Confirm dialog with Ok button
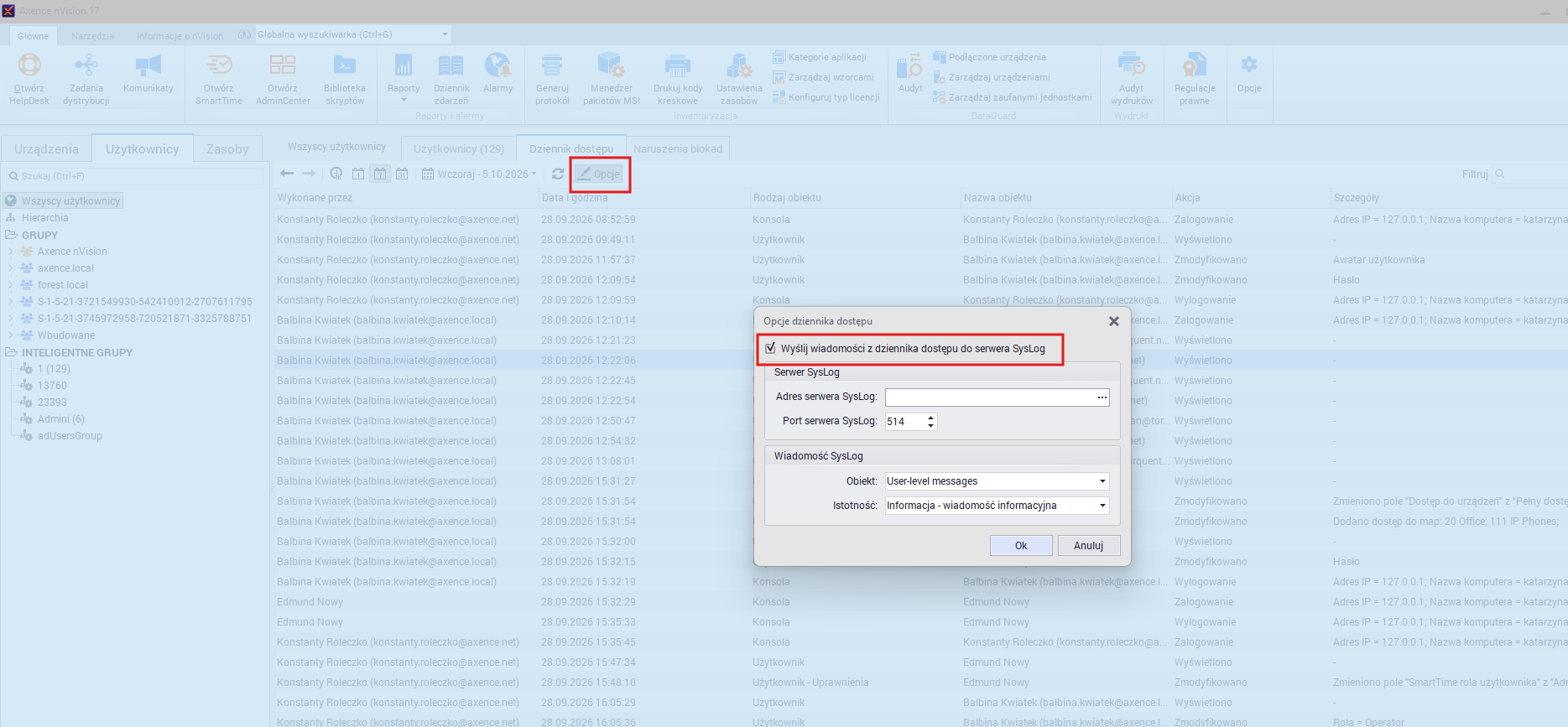This screenshot has width=1568, height=727. (1021, 546)
